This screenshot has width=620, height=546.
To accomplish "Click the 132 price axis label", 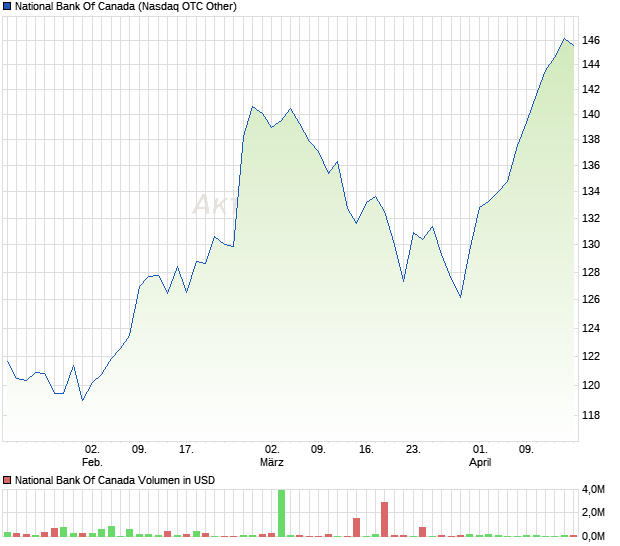I will pyautogui.click(x=591, y=218).
